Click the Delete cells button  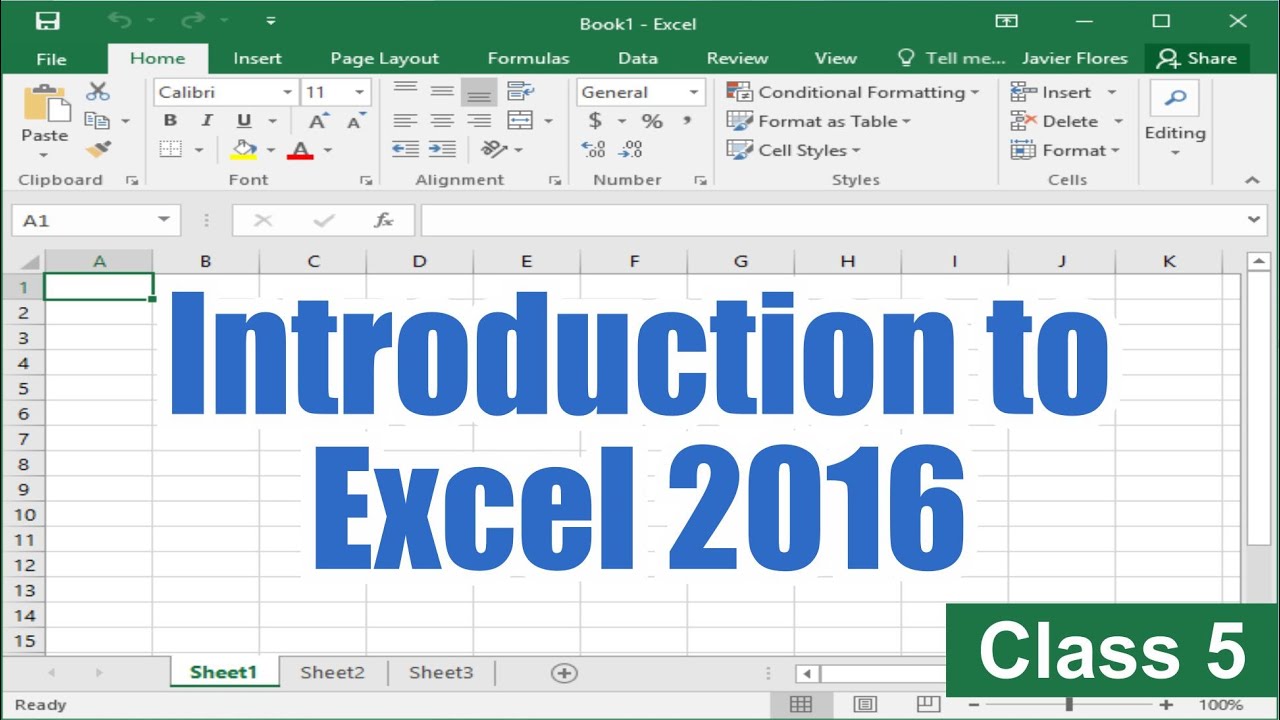tap(1066, 121)
